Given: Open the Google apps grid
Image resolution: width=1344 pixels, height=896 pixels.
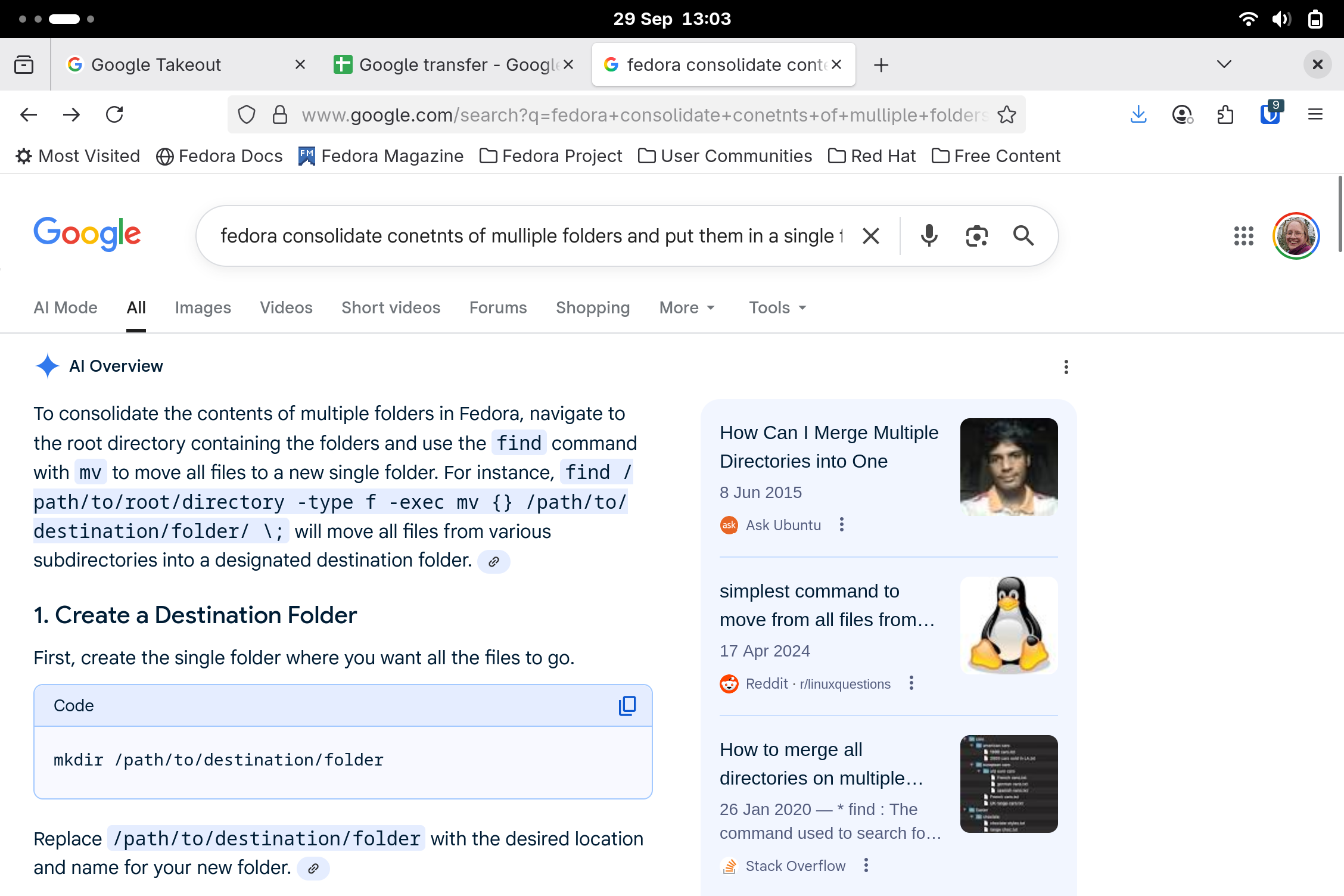Looking at the screenshot, I should [x=1243, y=236].
